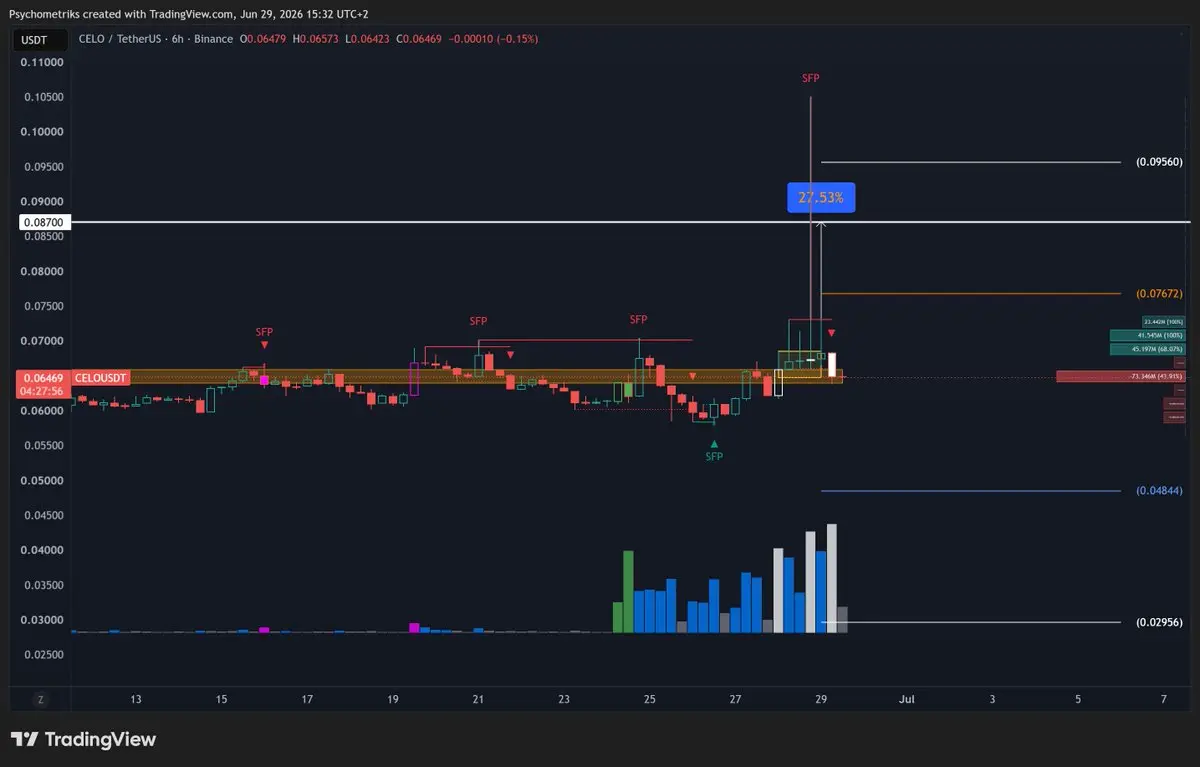Click the 04:27:56 bar countdown
This screenshot has width=1200, height=767.
[45, 391]
